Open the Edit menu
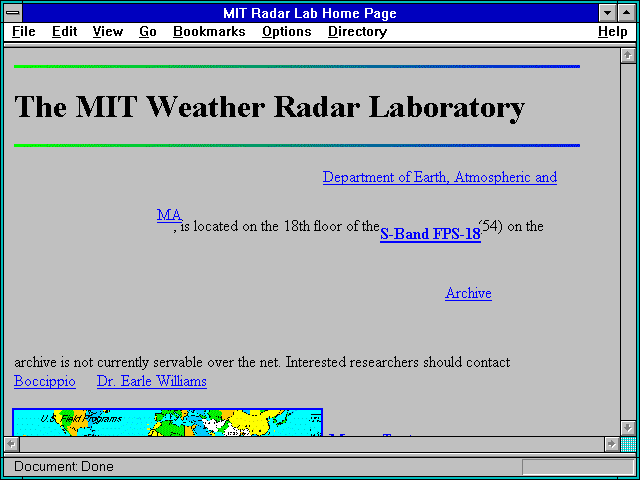This screenshot has width=640, height=480. click(x=64, y=32)
